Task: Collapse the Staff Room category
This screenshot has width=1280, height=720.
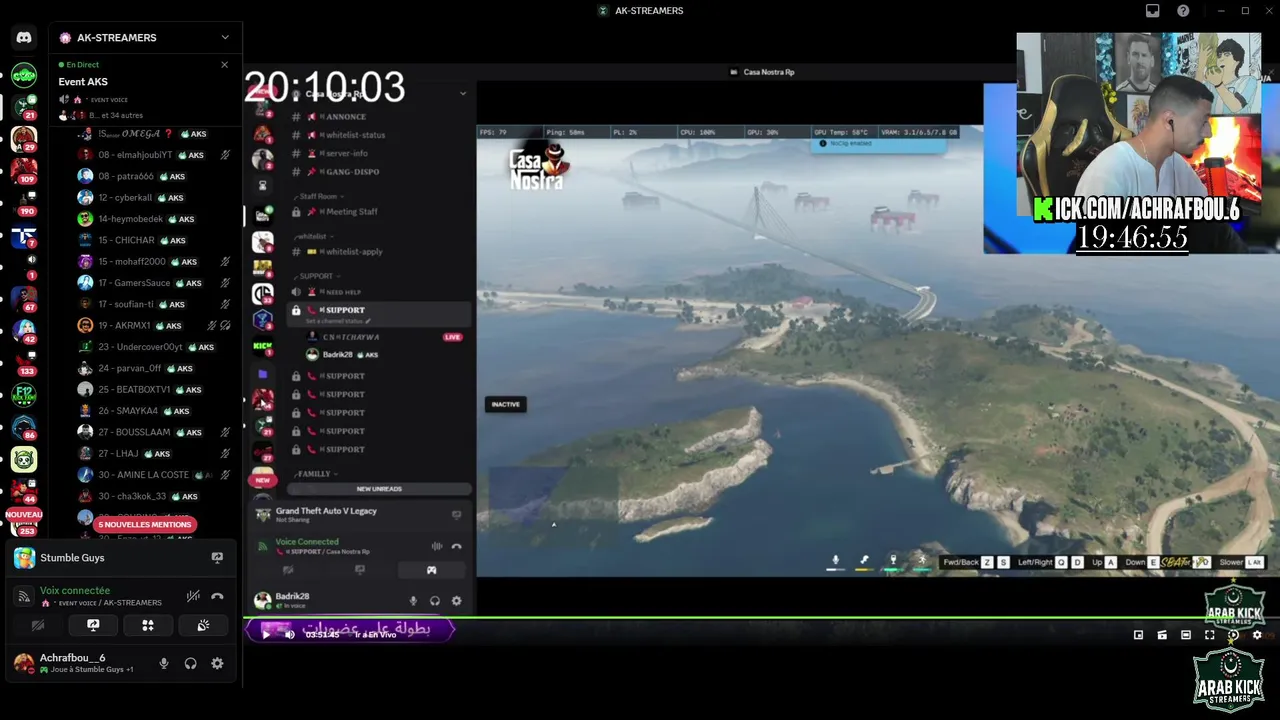Action: [318, 197]
